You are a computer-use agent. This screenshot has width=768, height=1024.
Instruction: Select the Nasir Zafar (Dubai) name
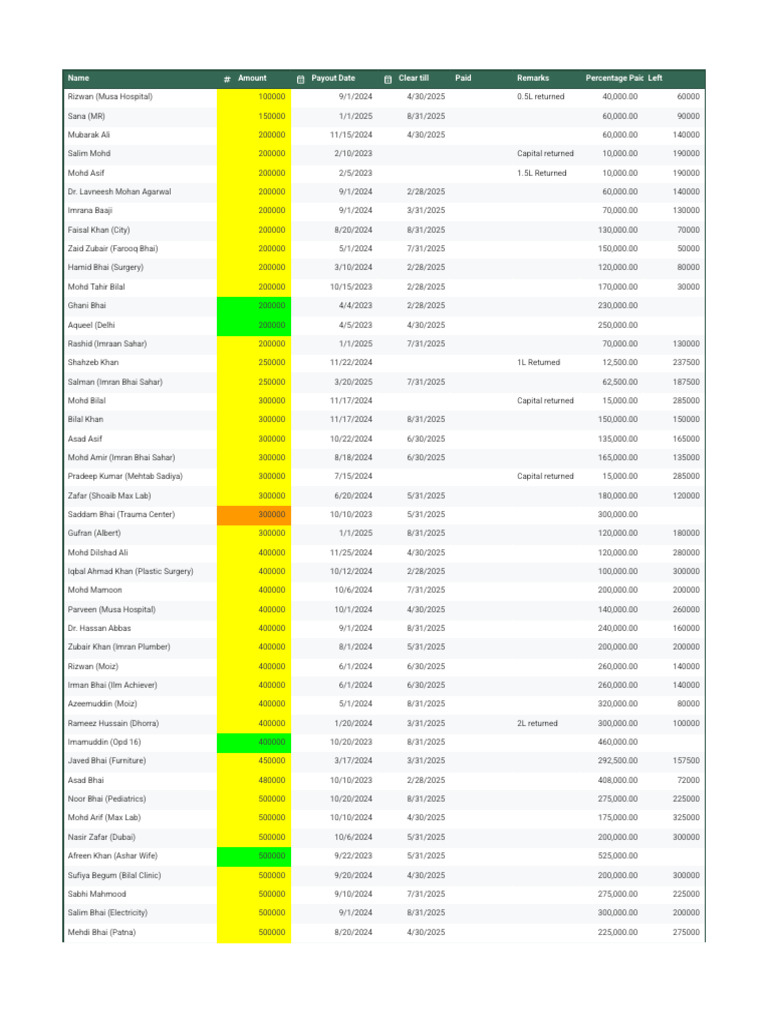[102, 837]
